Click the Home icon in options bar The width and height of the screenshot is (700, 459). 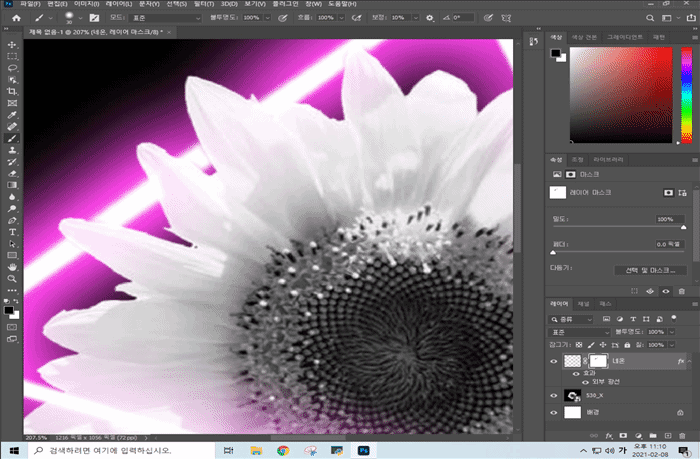17,18
